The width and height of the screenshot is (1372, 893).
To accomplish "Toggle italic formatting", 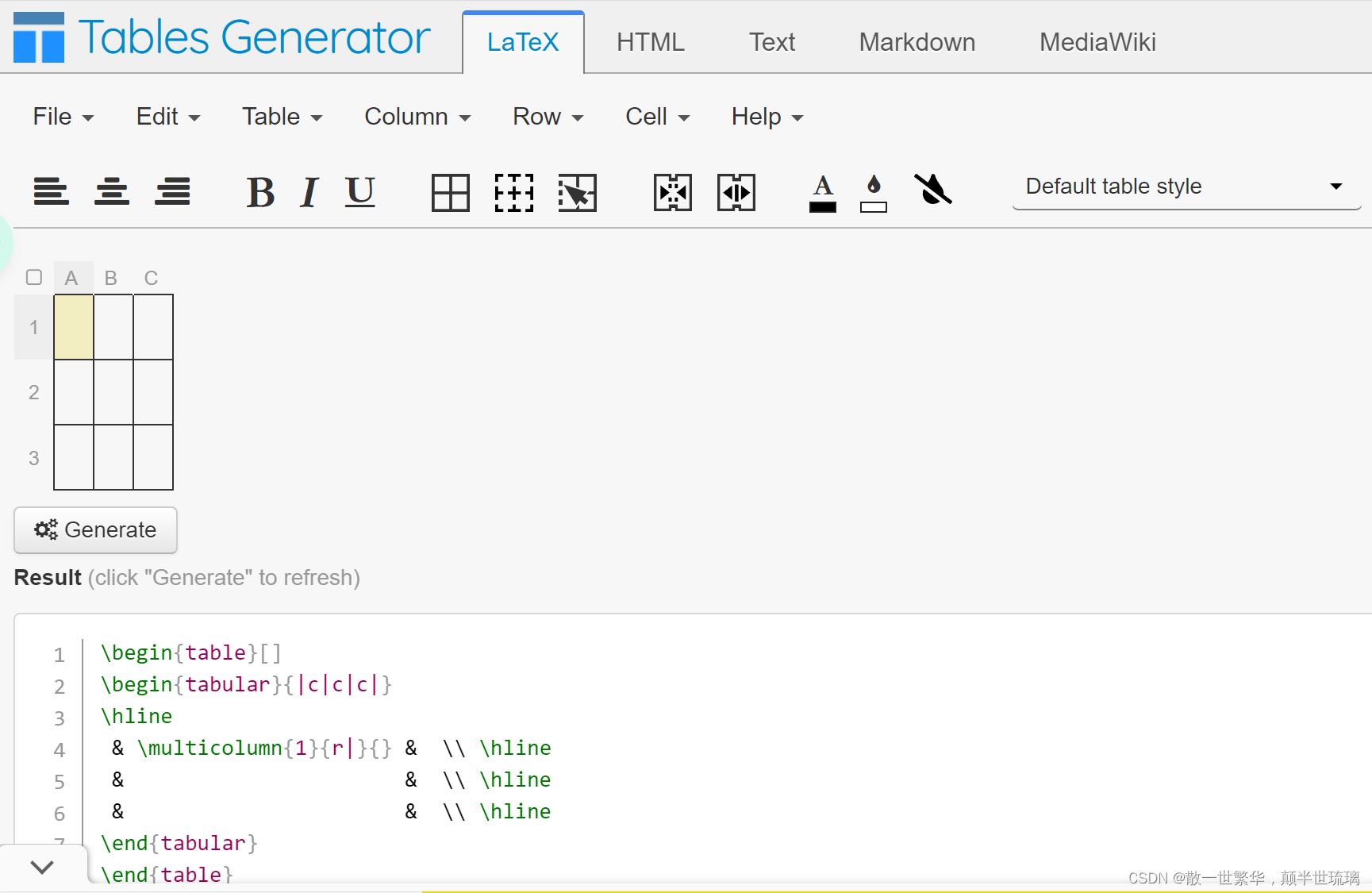I will [x=309, y=192].
